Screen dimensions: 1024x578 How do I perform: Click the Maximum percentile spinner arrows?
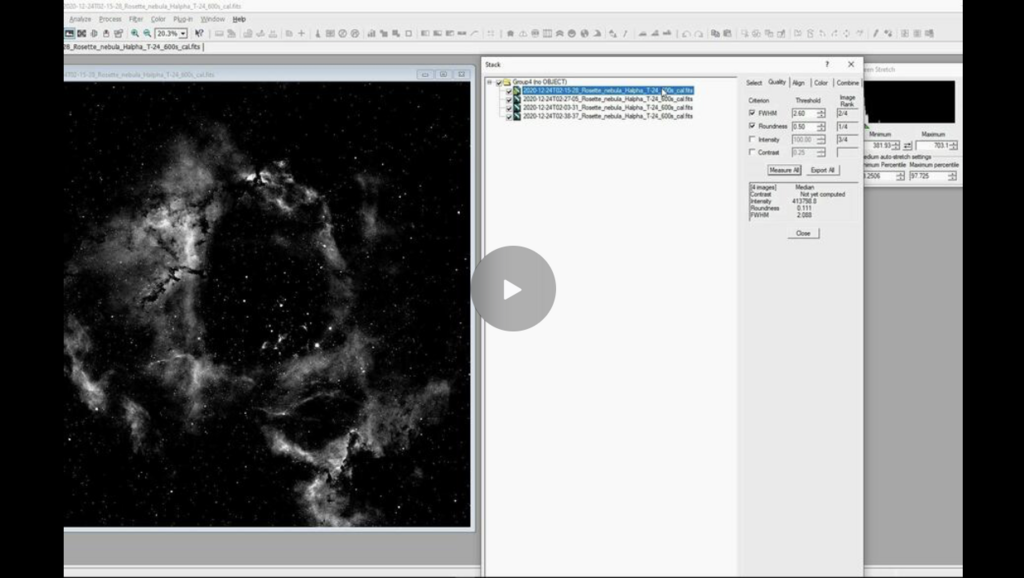[952, 176]
